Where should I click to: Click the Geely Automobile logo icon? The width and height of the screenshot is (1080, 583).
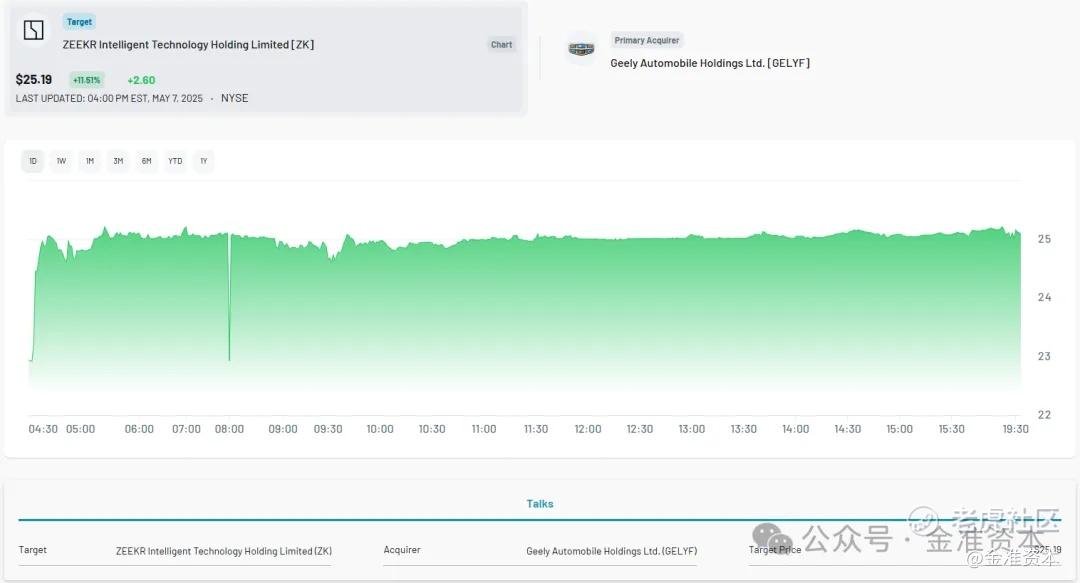(x=581, y=49)
